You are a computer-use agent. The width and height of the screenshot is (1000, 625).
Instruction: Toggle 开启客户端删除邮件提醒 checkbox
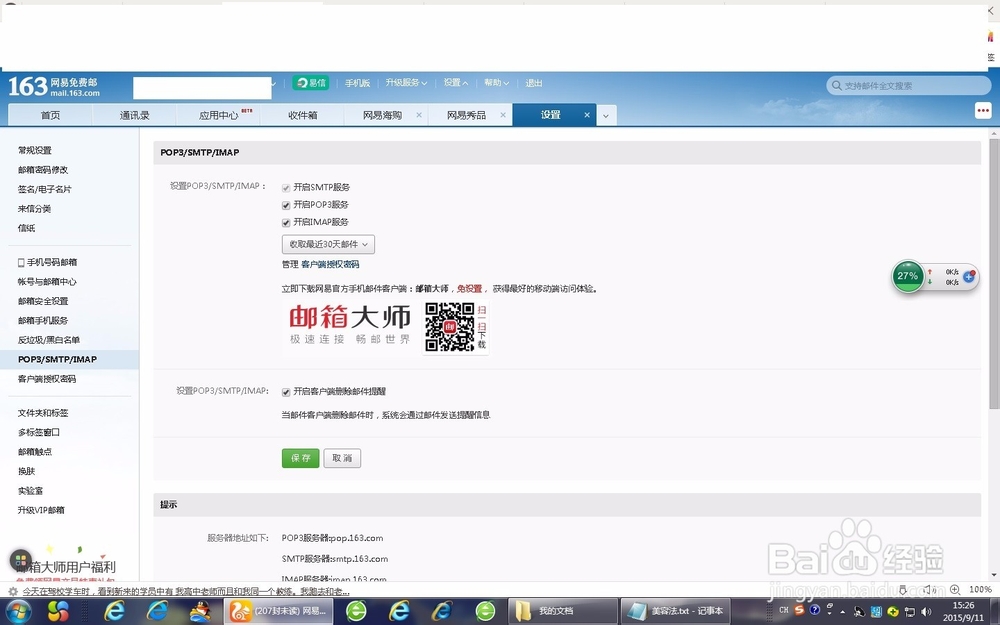click(286, 392)
